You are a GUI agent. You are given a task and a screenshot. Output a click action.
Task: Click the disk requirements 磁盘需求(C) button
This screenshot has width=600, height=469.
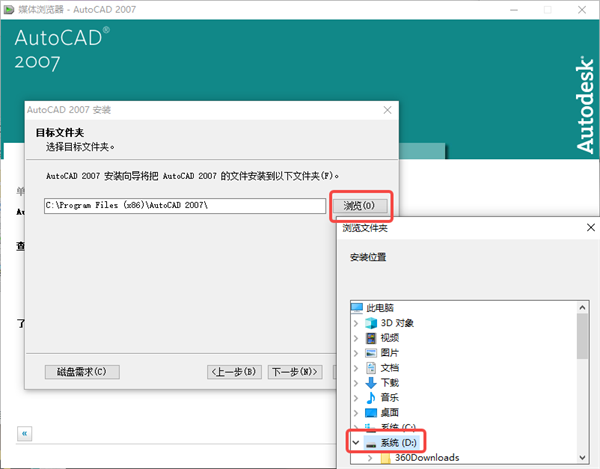[x=82, y=372]
